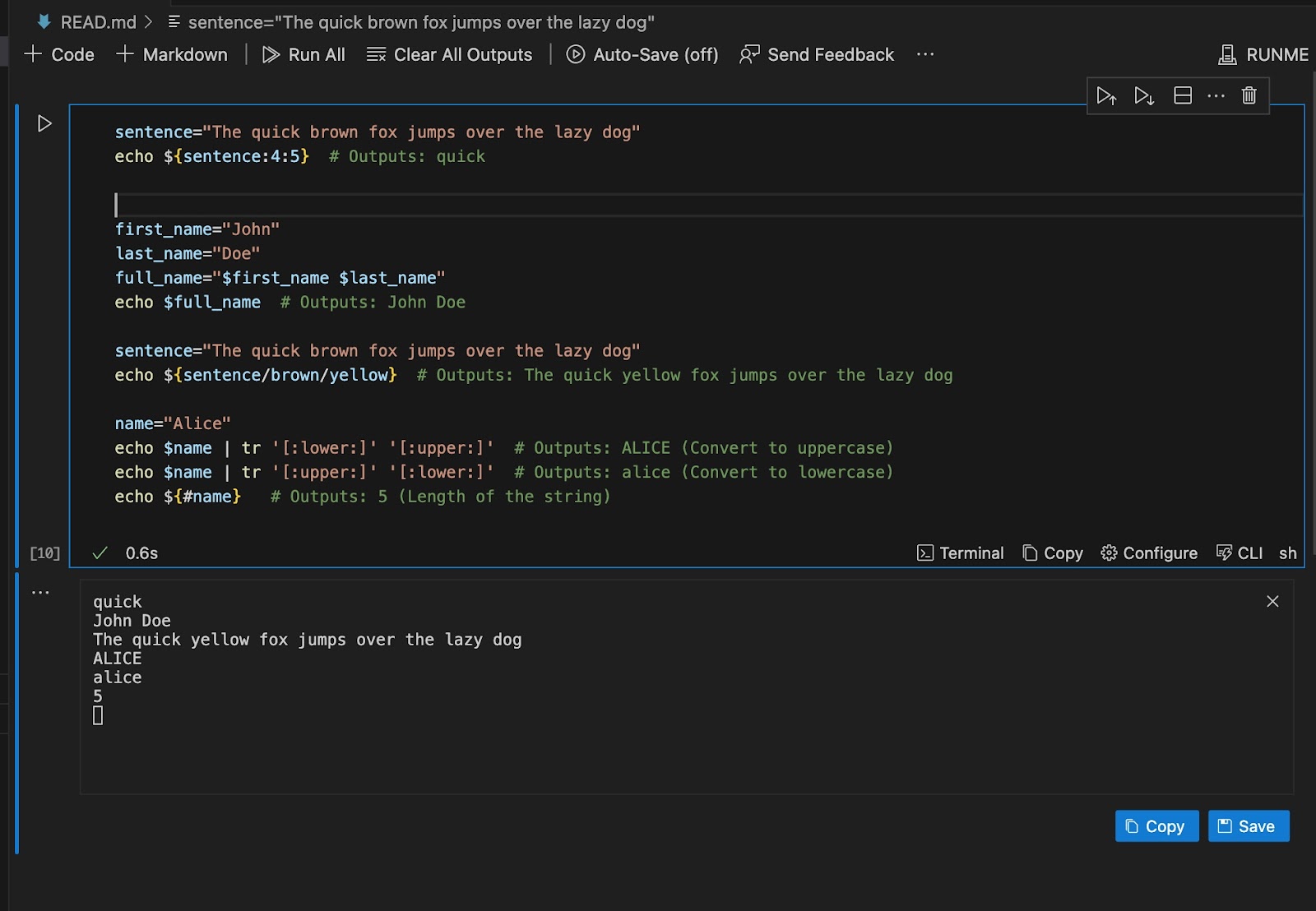Change cell language sh
1316x911 pixels.
click(x=1288, y=553)
